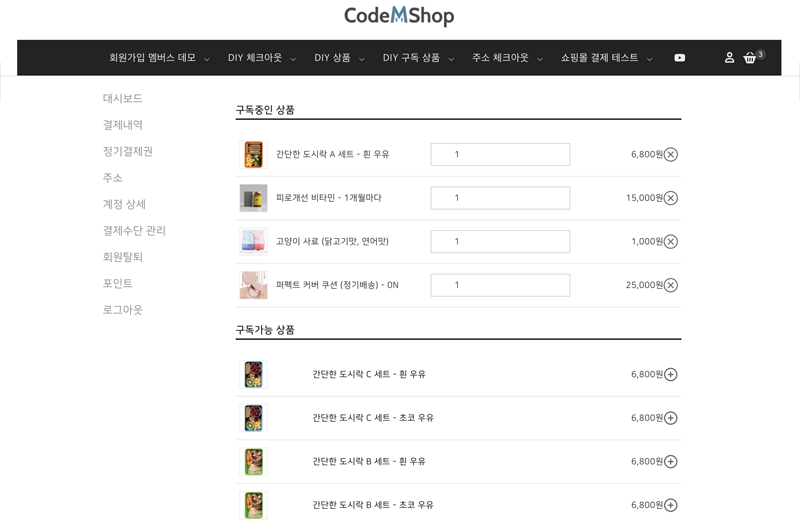
Task: Add 도시락 B 세트 흰 우유
Action: pos(671,462)
